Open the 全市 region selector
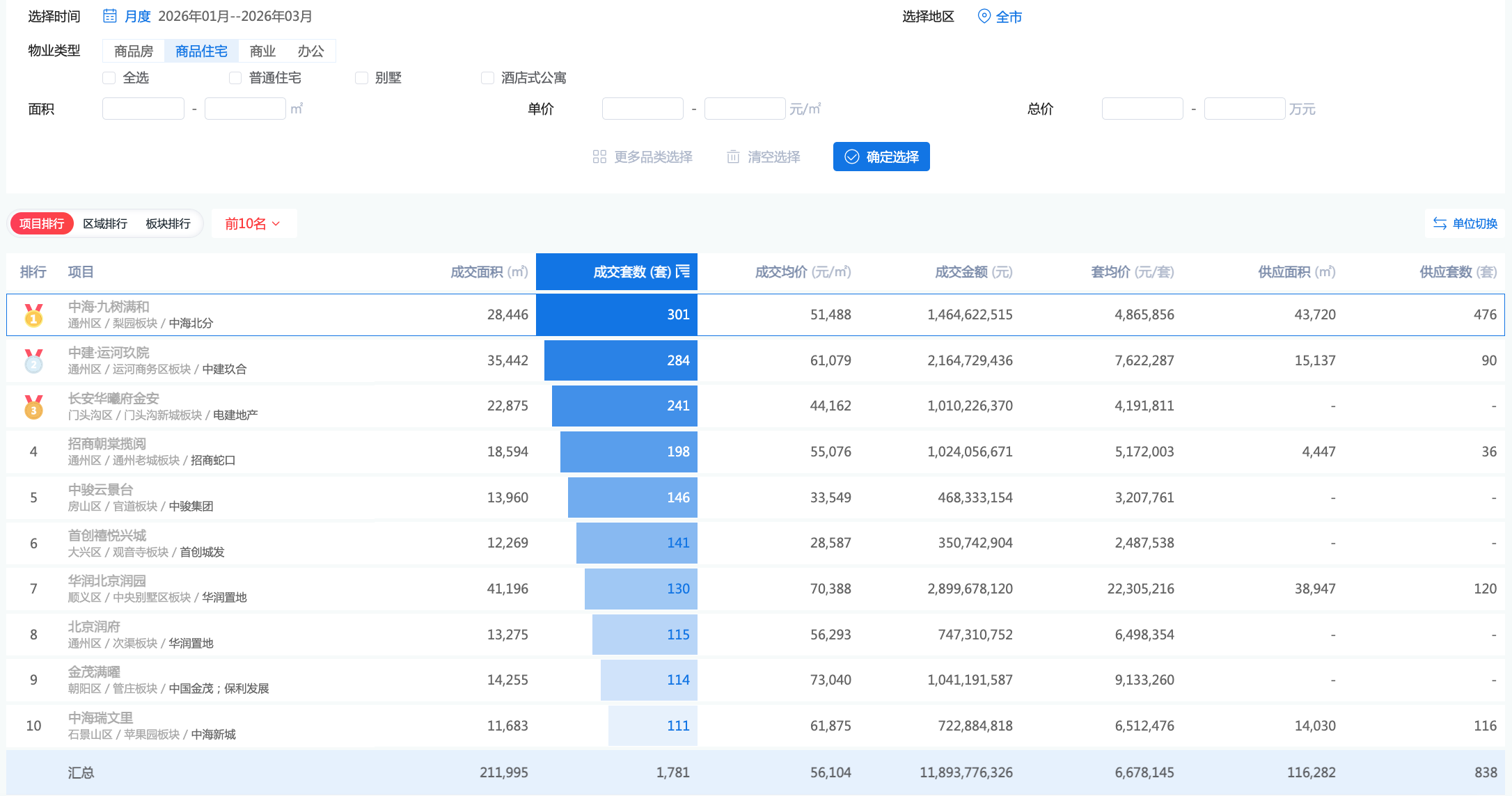Image resolution: width=1512 pixels, height=796 pixels. pos(1008,17)
